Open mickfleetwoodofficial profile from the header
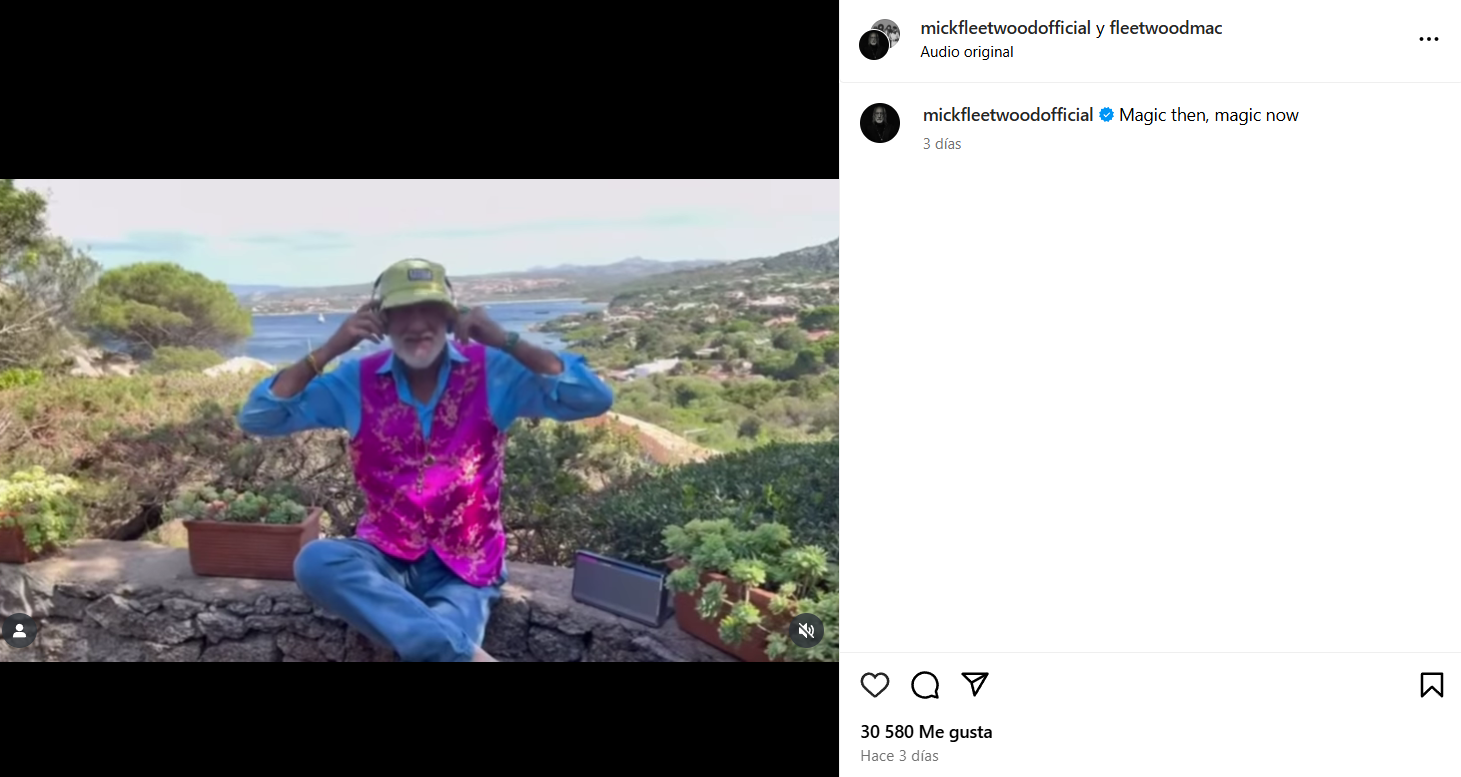The height and width of the screenshot is (777, 1461). pos(1005,28)
